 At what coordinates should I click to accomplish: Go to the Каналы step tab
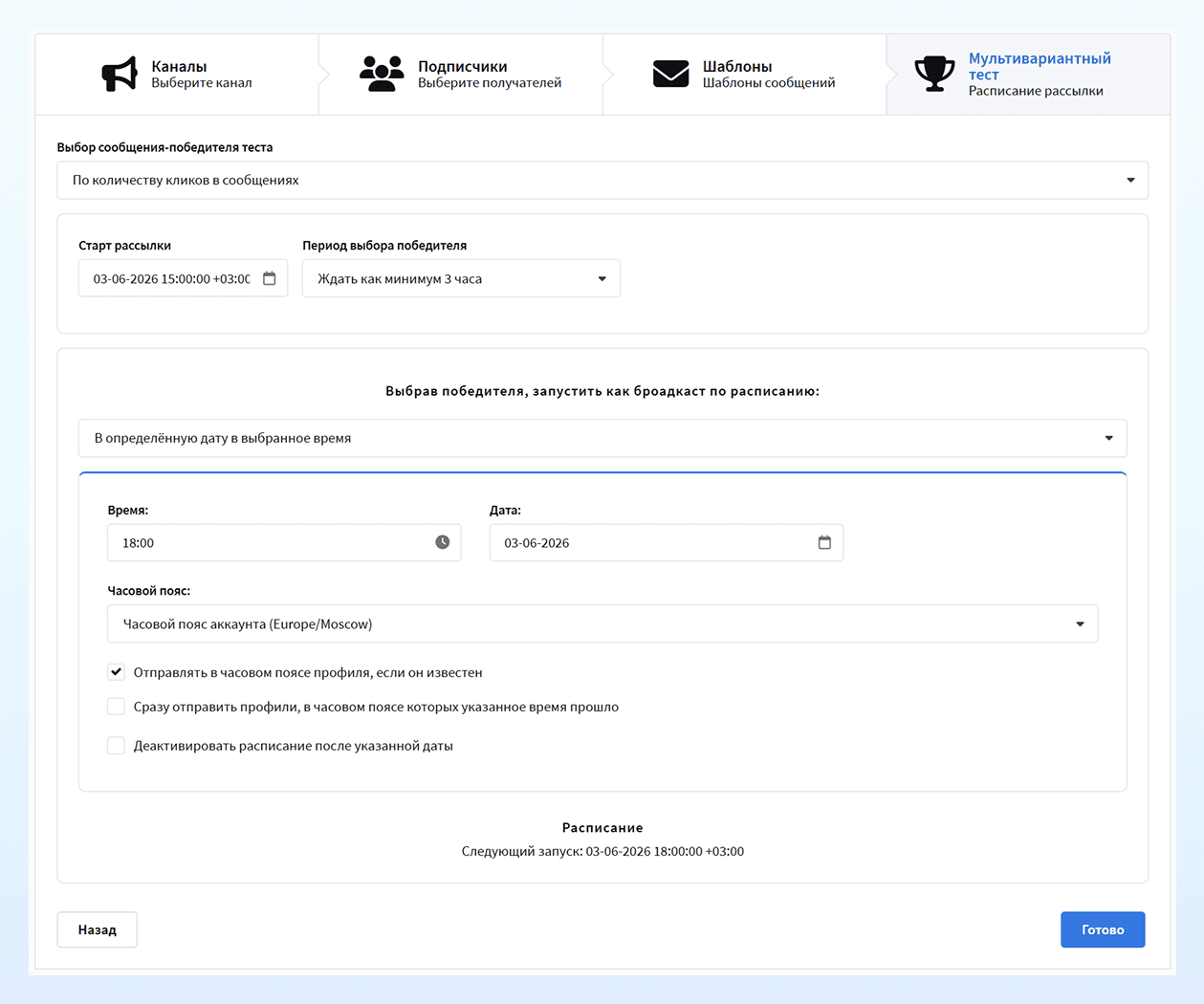coord(177,75)
